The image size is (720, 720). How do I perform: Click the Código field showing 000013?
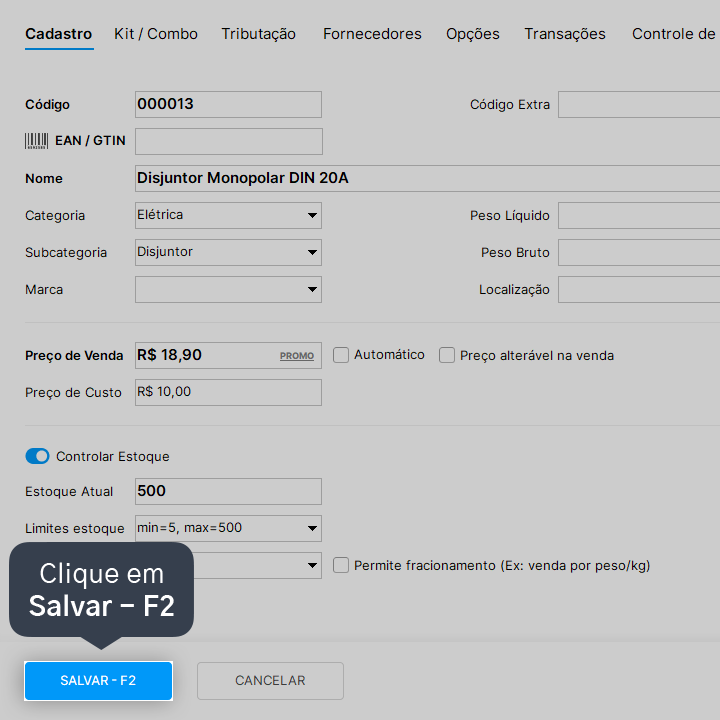228,105
